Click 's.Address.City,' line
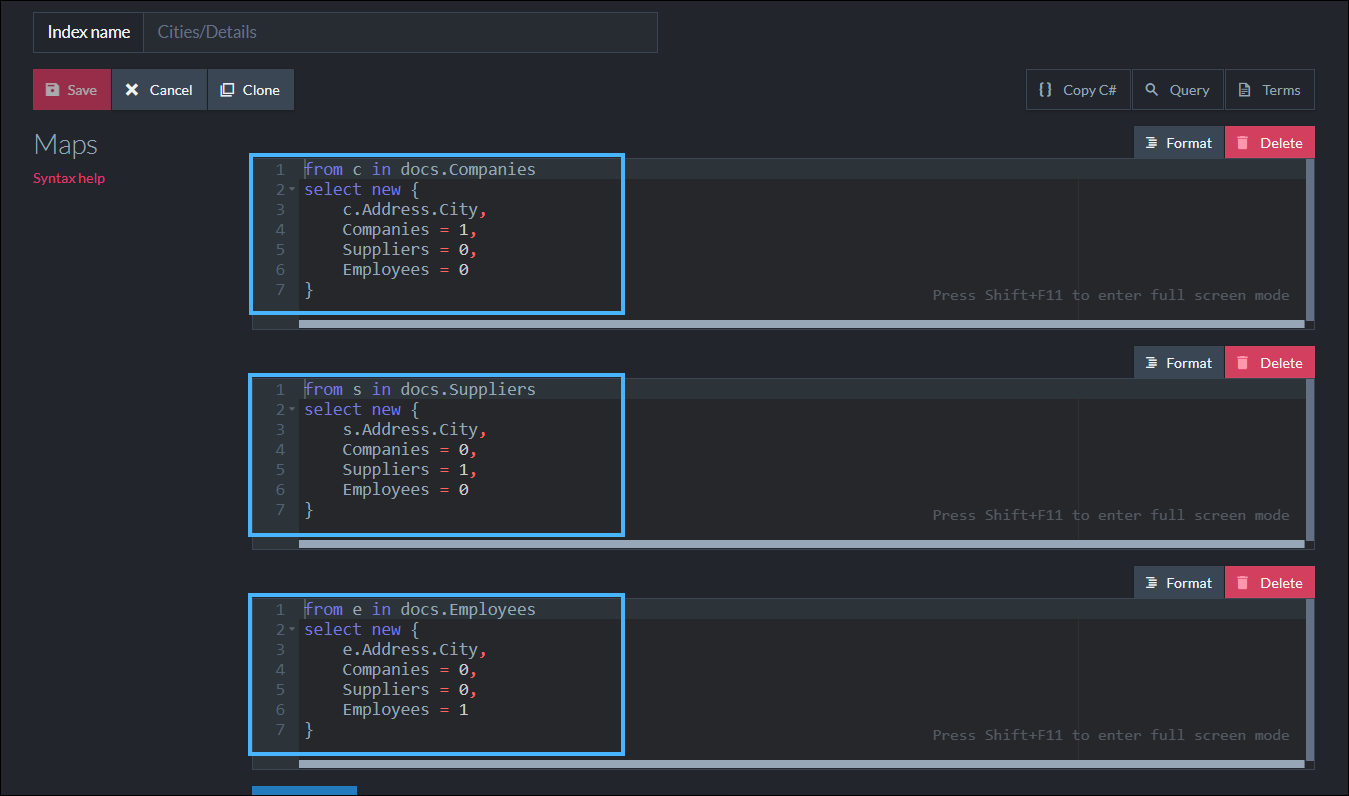Viewport: 1349px width, 796px height. click(x=415, y=430)
